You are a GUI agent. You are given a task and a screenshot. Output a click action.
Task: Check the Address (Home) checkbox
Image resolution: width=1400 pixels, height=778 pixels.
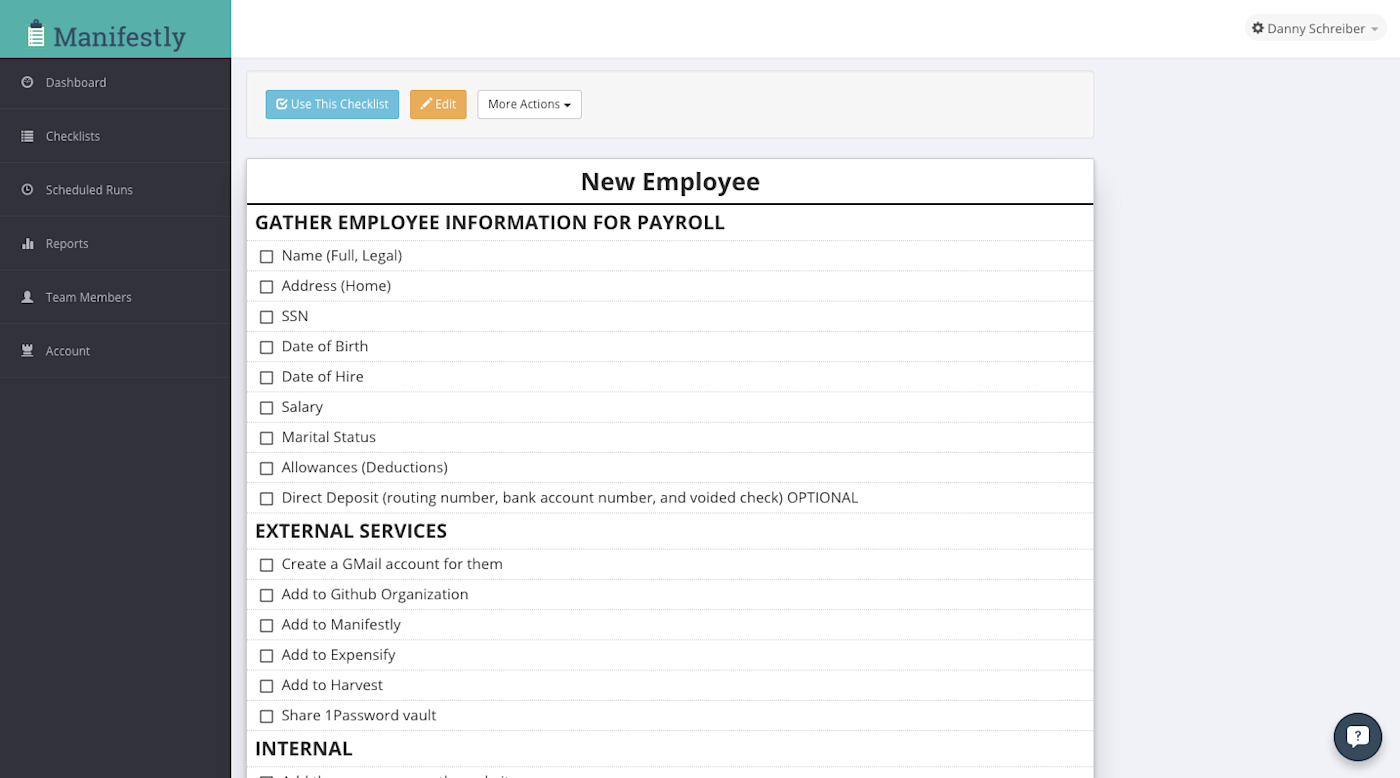tap(266, 287)
